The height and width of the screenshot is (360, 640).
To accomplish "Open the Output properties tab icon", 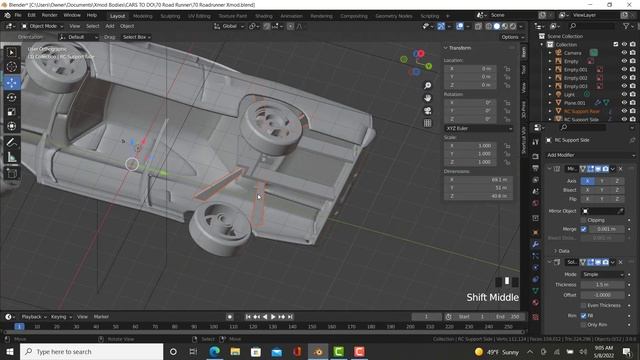I will point(536,168).
